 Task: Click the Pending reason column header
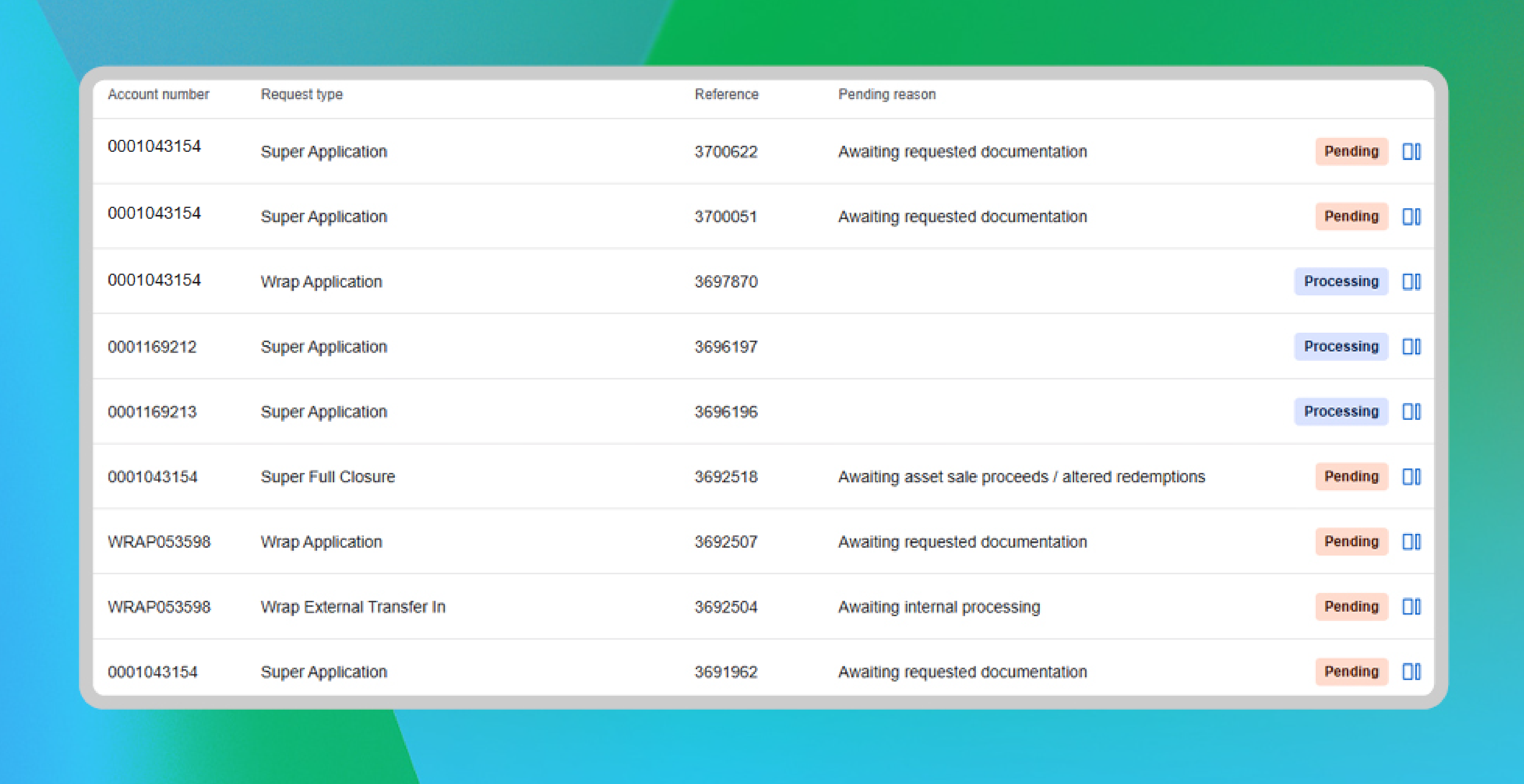pyautogui.click(x=886, y=95)
